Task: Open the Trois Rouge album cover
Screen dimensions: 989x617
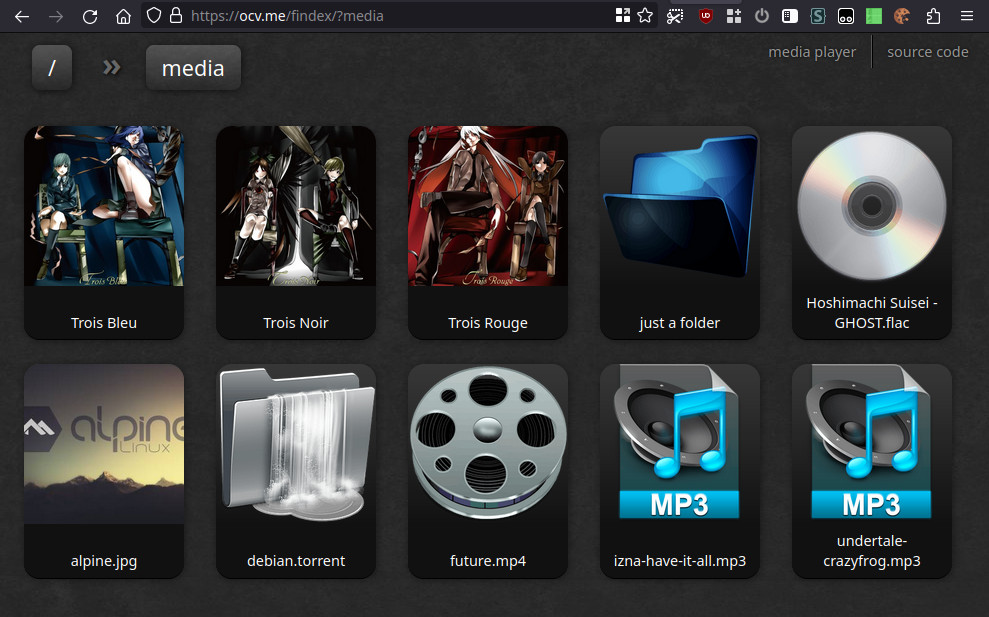Action: coord(488,206)
